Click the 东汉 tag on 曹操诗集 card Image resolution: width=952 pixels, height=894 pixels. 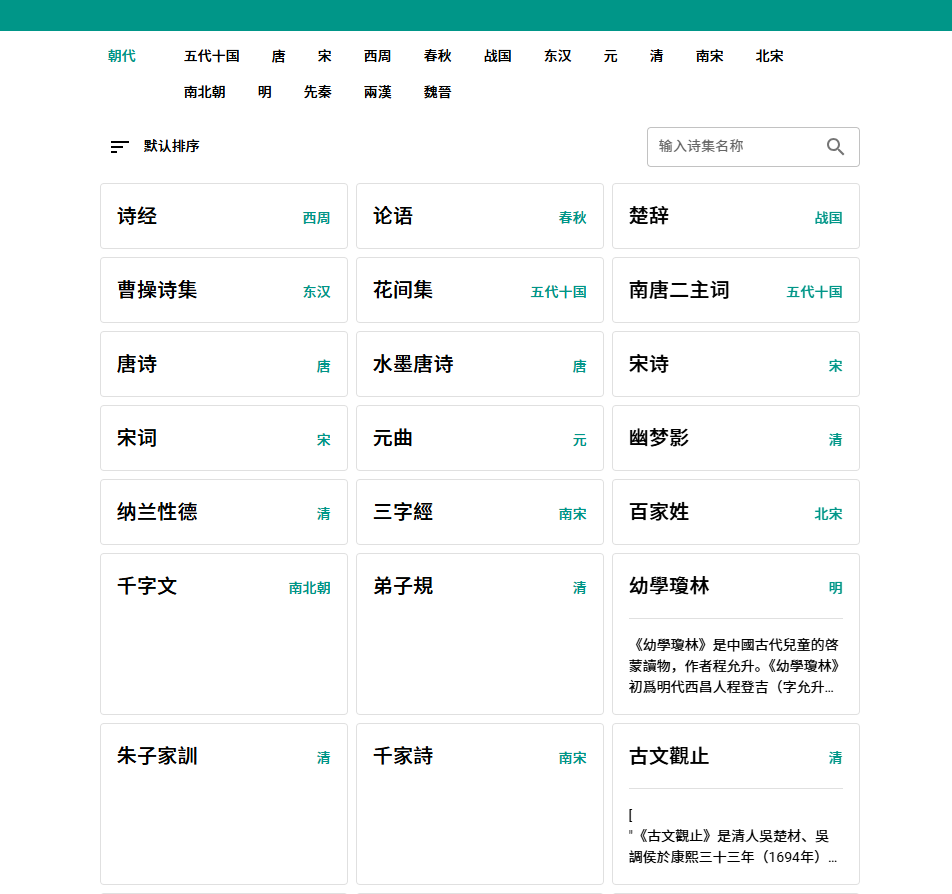tap(316, 292)
